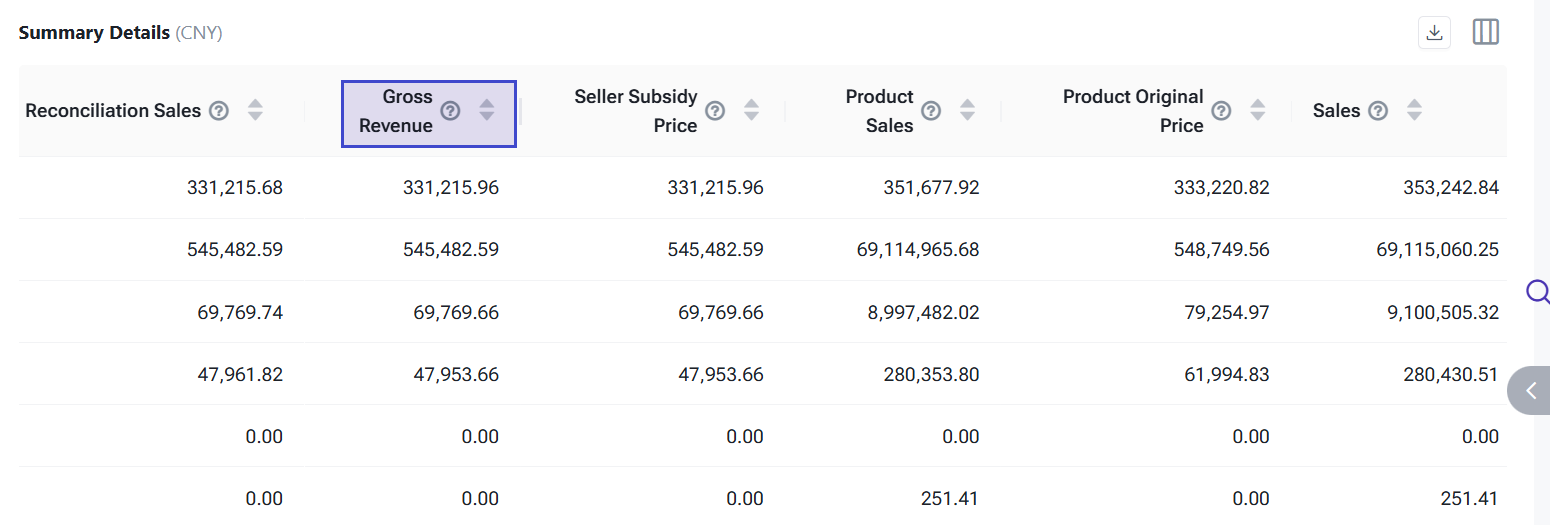
Task: Show the Sales column help tooltip
Action: pos(1378,111)
